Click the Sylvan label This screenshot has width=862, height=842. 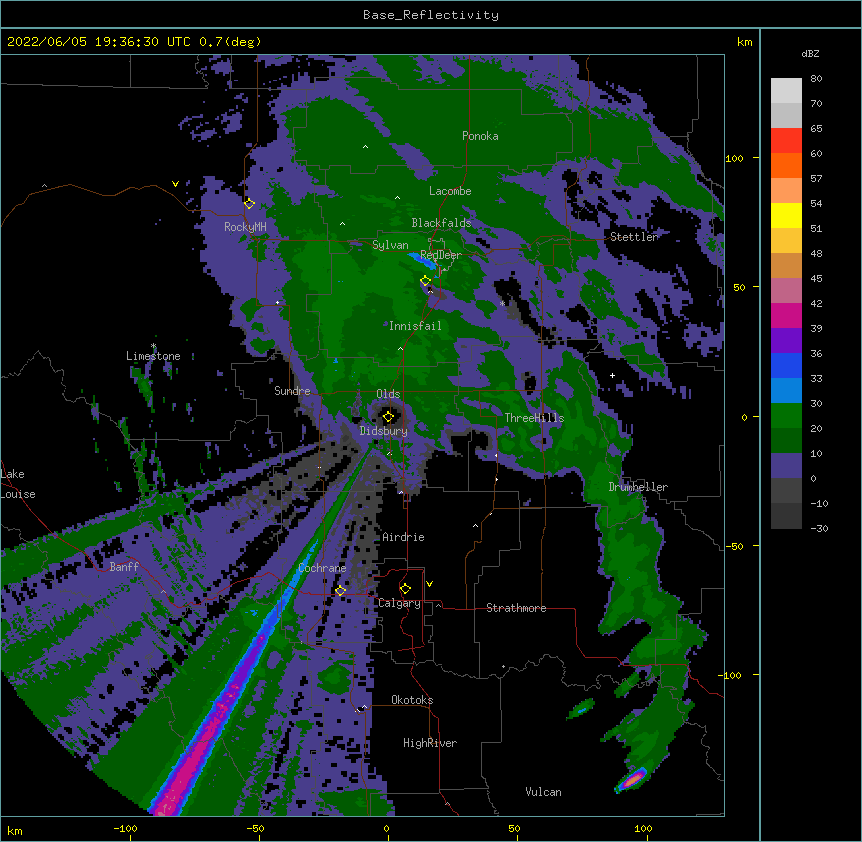point(390,245)
